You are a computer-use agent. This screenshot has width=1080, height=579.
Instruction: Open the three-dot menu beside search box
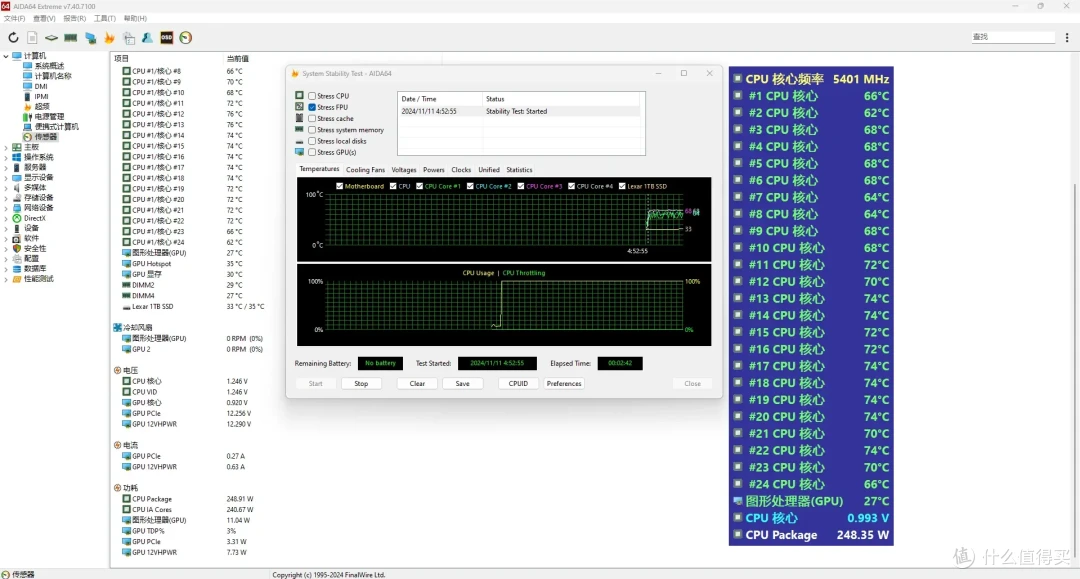(x=1067, y=37)
